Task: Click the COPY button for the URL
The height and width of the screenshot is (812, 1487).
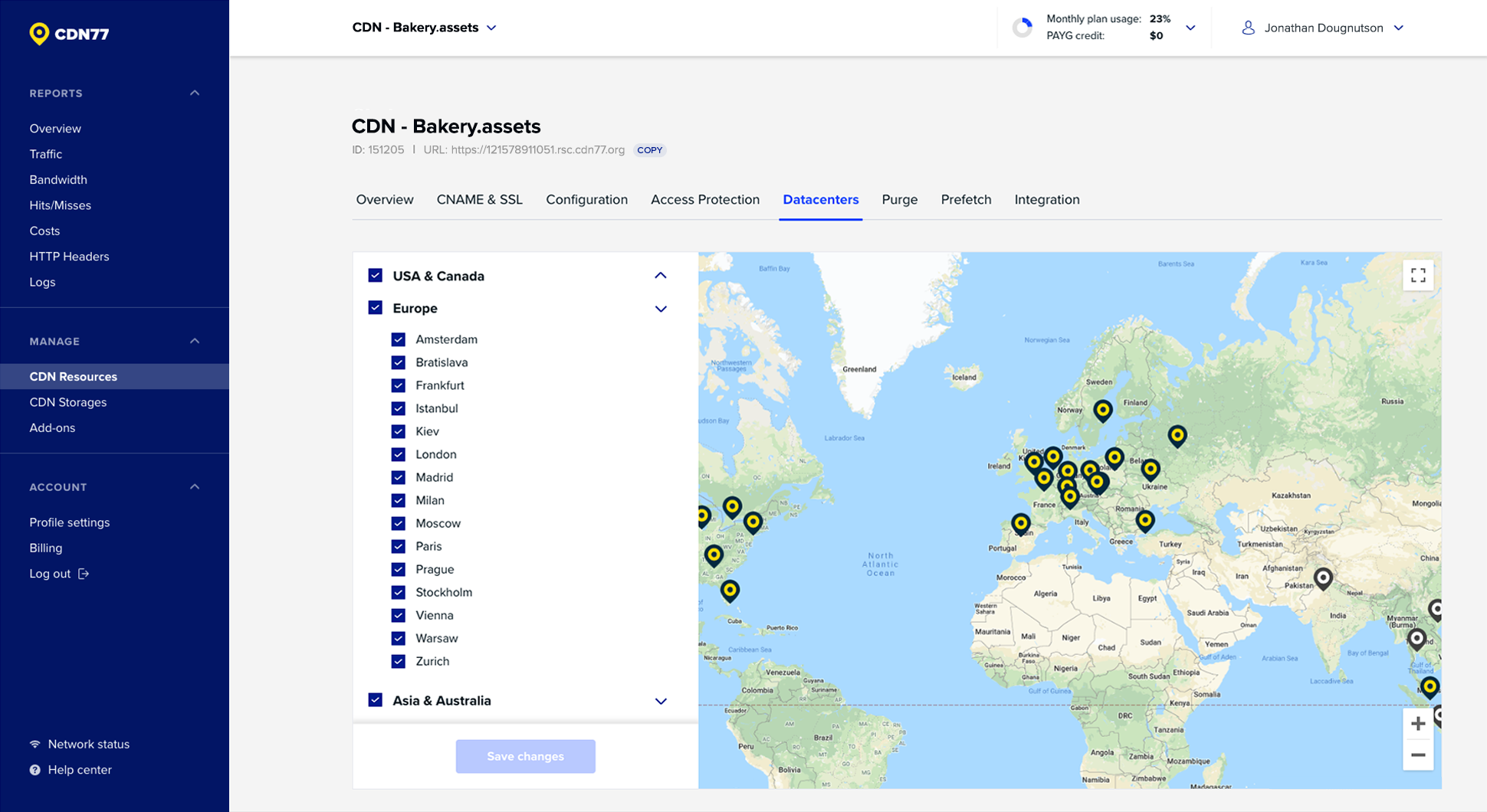Action: coord(649,149)
